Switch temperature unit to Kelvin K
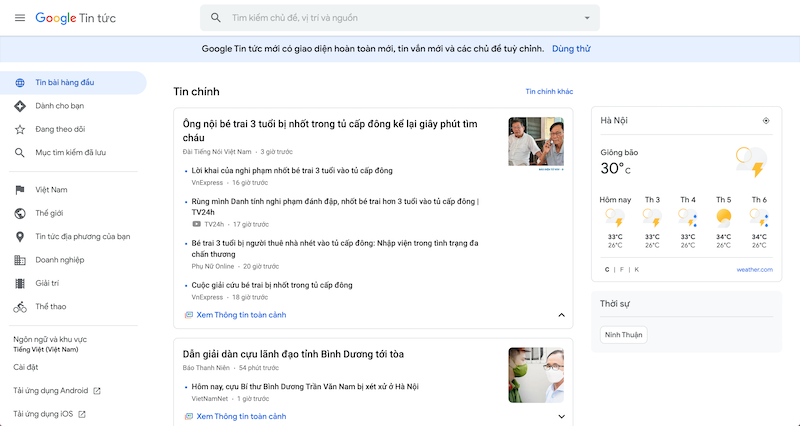This screenshot has height=426, width=800. coord(636,270)
